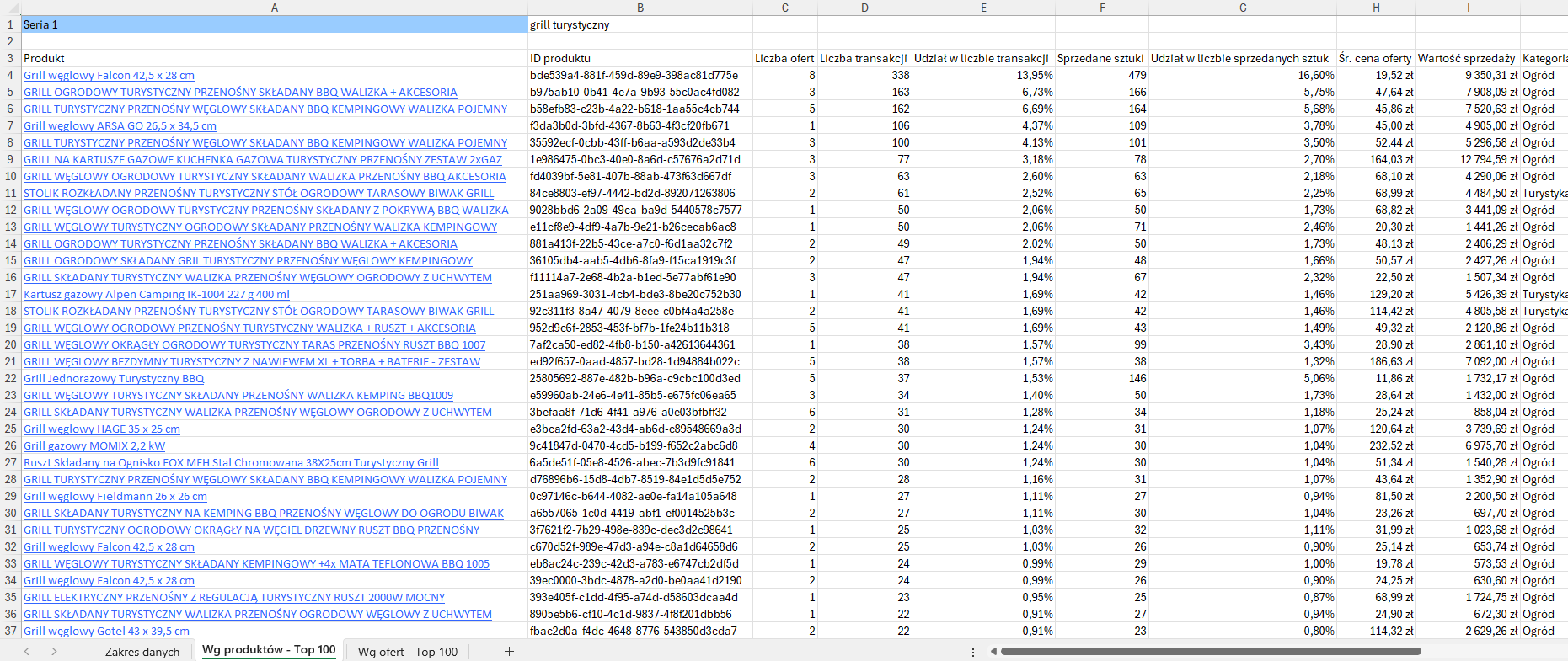Open the Grill węglowy Gotel 43 x 39,5 link
The image size is (1568, 661).
point(106,631)
